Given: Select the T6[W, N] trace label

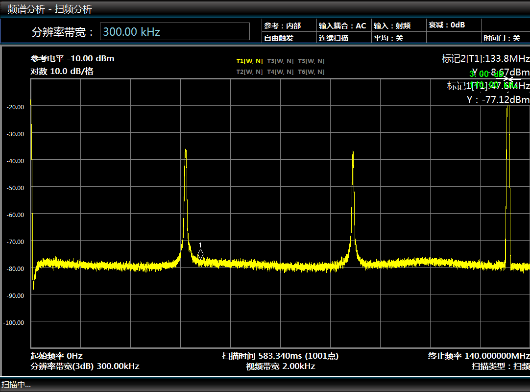Looking at the screenshot, I should click(x=311, y=72).
